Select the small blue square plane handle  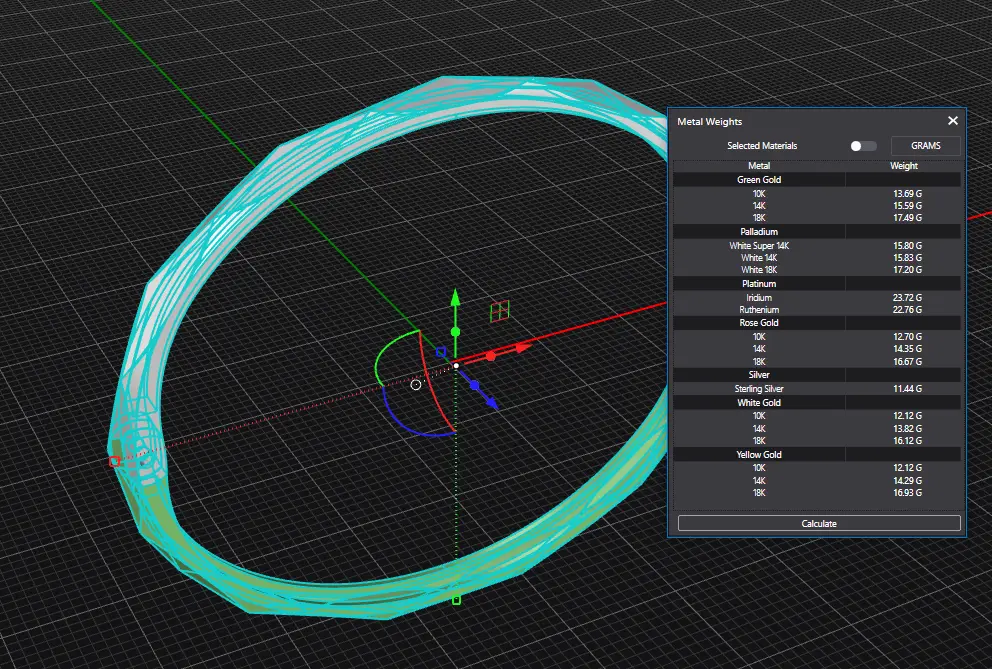(441, 352)
